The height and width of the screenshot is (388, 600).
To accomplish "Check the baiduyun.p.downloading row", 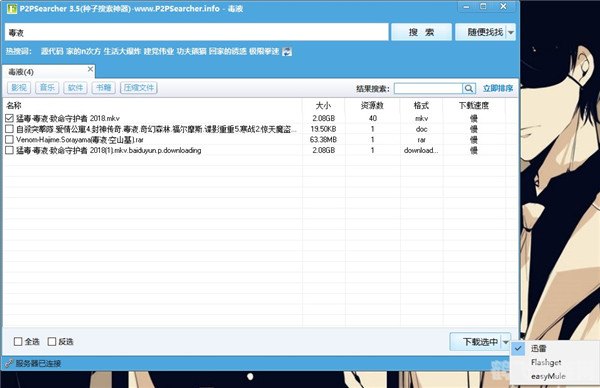I will tap(10, 150).
